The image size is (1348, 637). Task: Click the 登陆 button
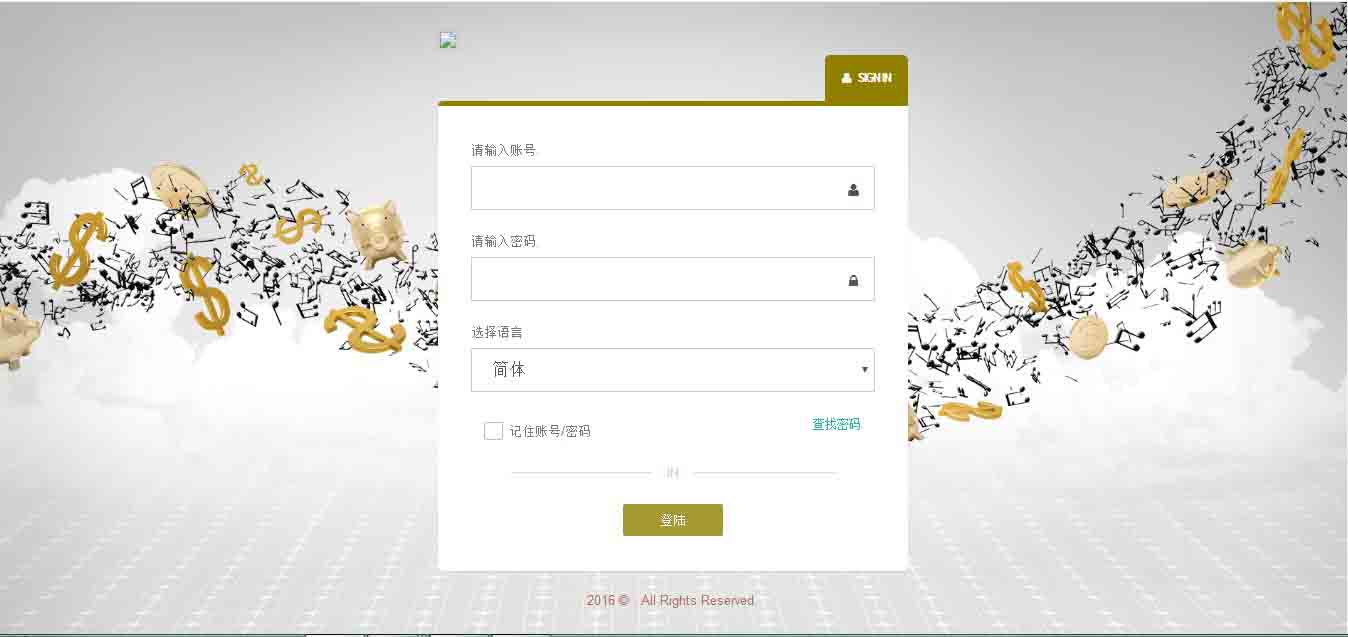click(x=673, y=520)
